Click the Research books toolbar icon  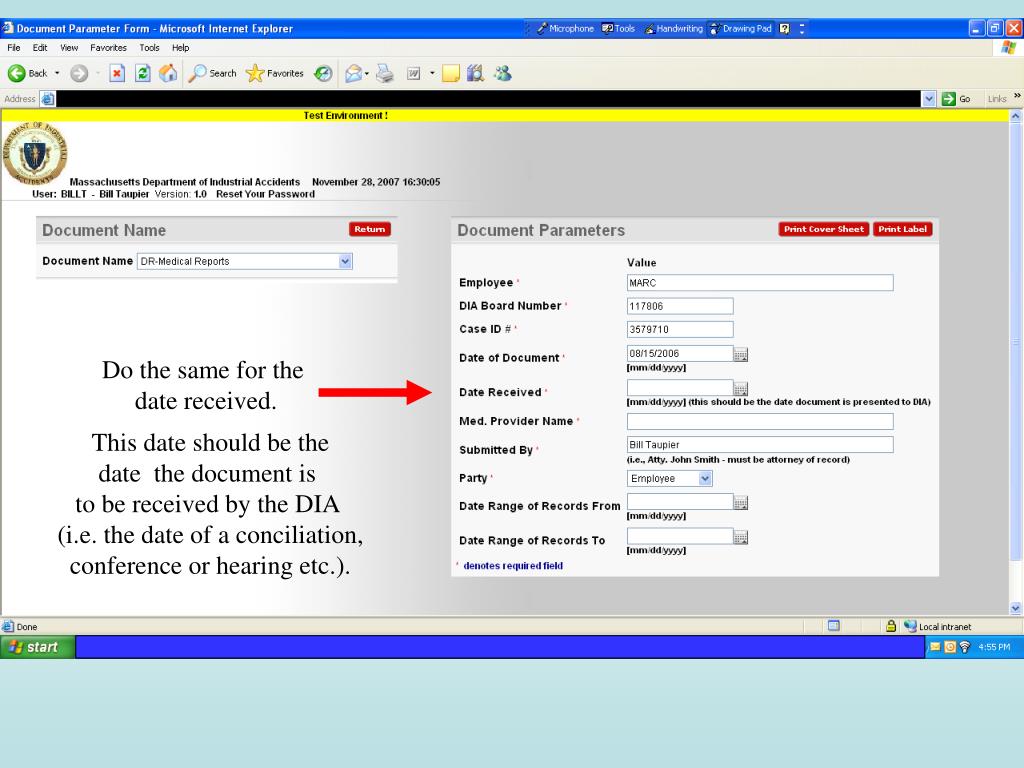475,73
